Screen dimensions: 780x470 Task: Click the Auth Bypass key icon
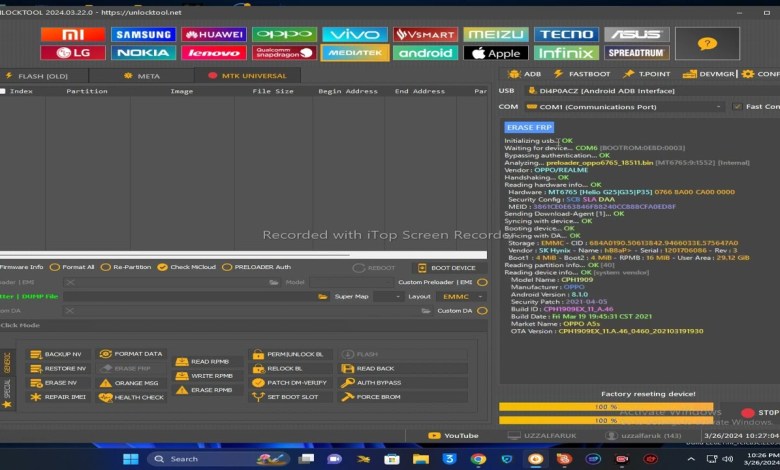click(x=347, y=382)
